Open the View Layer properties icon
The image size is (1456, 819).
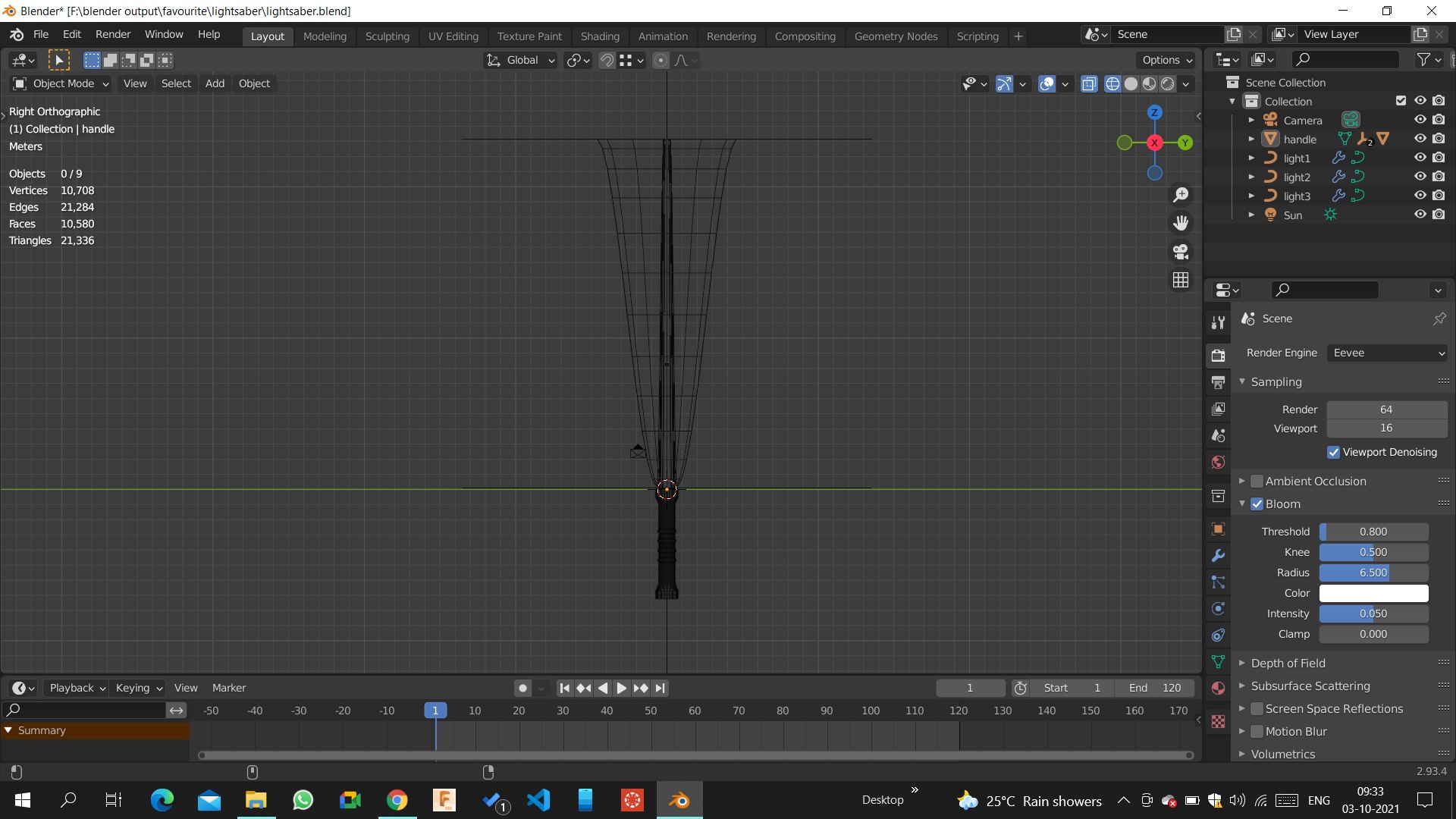[x=1218, y=409]
